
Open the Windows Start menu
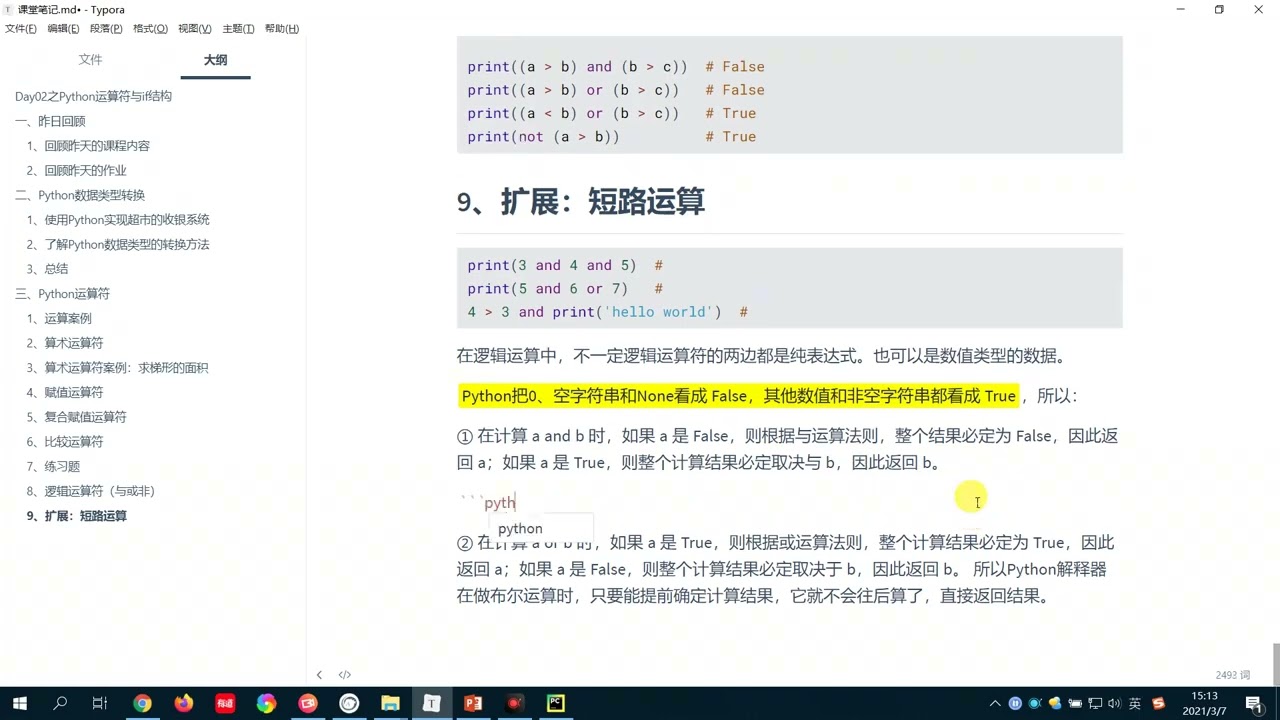[19, 703]
